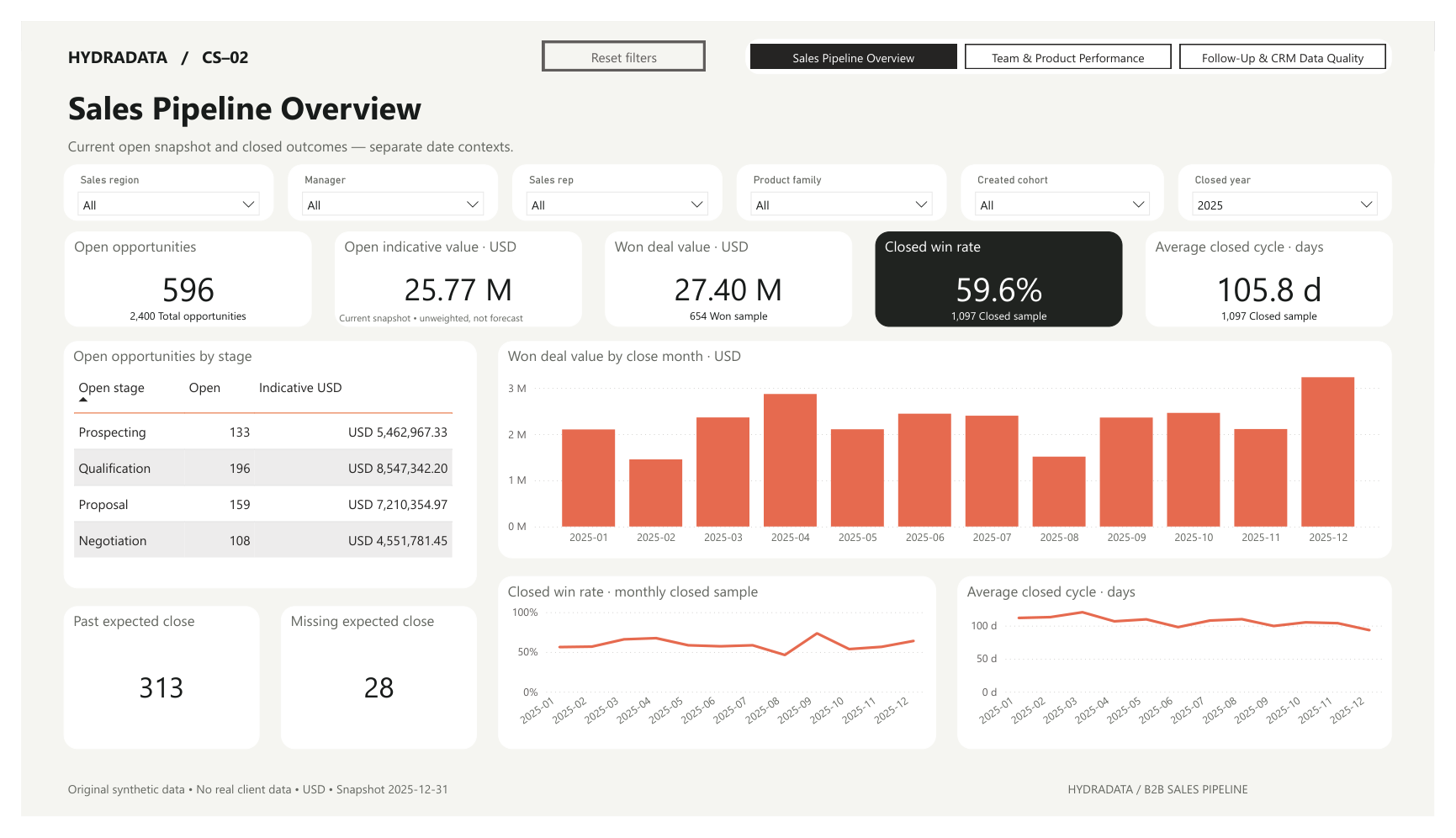Click the Open stage sort arrow icon
This screenshot has height=838, width=1456.
[x=83, y=400]
